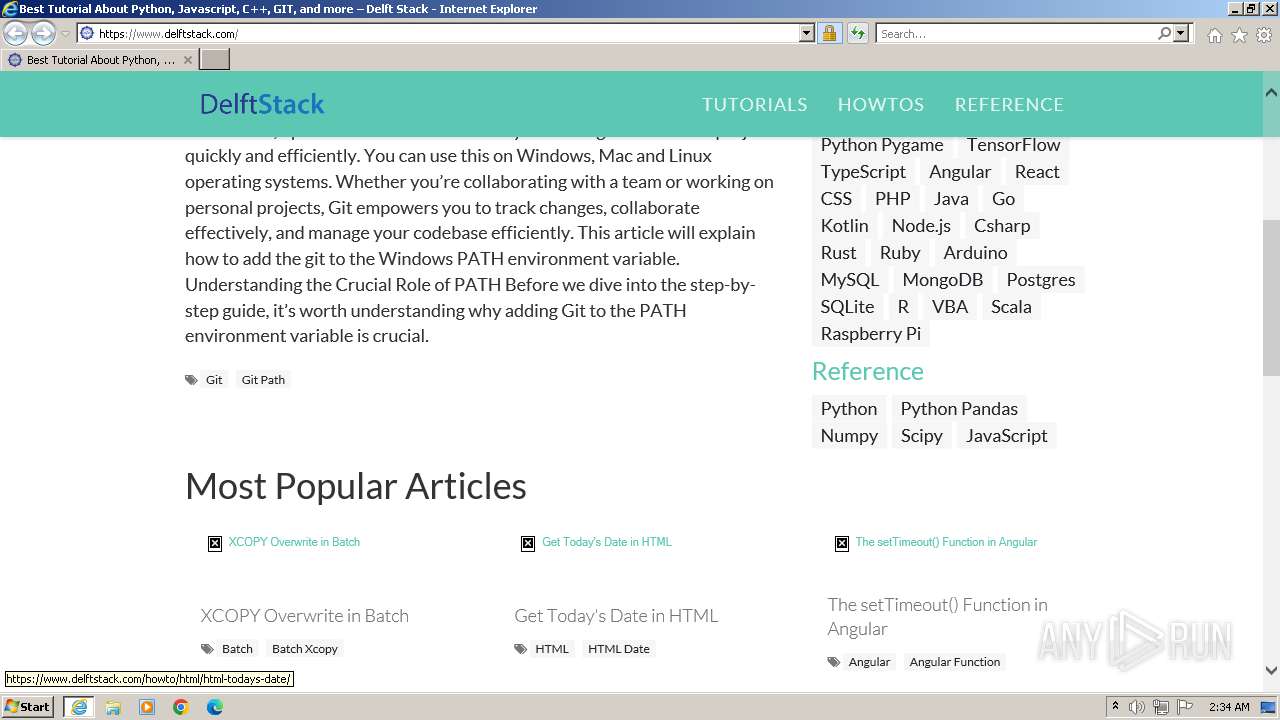Screen dimensions: 1280x720
Task: Open the MongoDB tag
Action: (942, 280)
